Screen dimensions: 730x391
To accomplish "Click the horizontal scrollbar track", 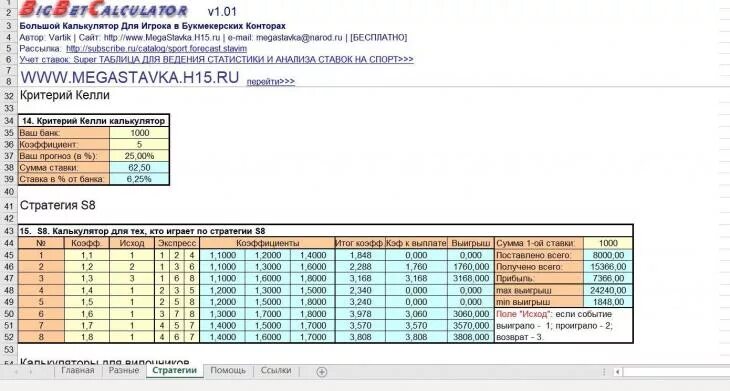I will click(676, 372).
